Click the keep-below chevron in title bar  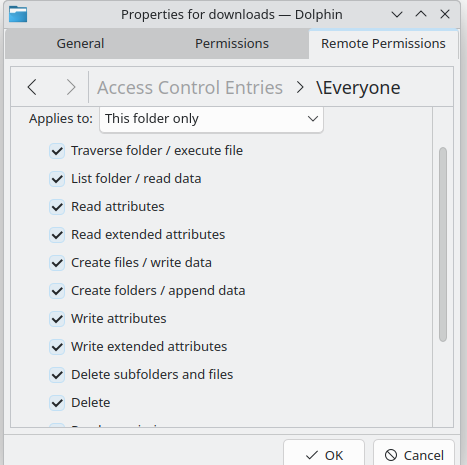(397, 14)
